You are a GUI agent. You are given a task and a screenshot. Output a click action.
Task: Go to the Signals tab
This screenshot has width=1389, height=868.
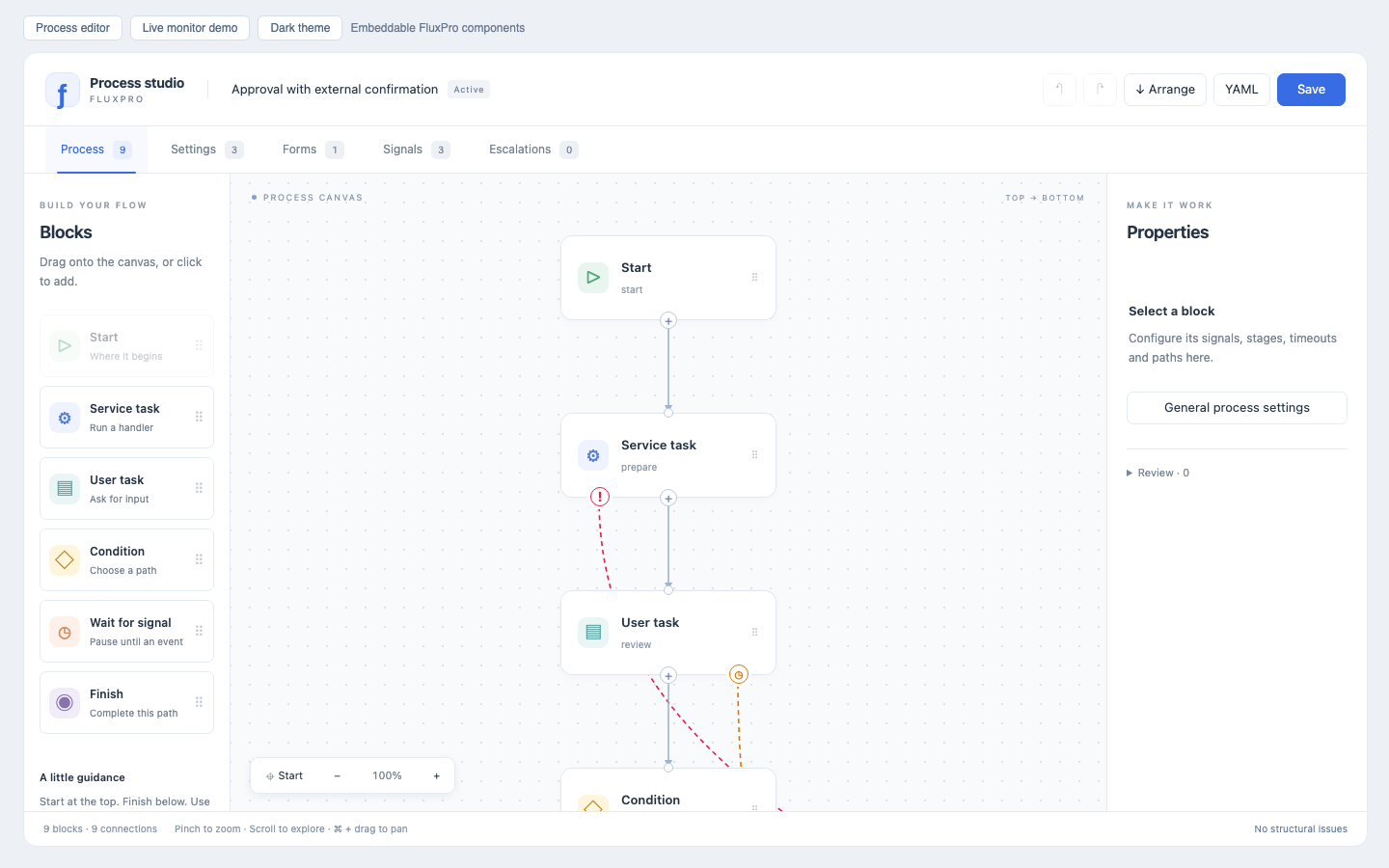coord(416,149)
